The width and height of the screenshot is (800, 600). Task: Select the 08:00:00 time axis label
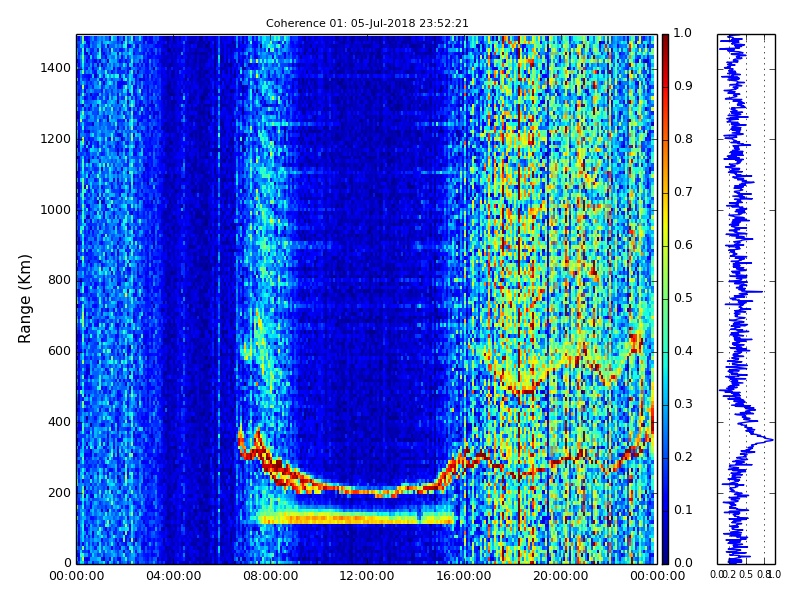[x=270, y=576]
